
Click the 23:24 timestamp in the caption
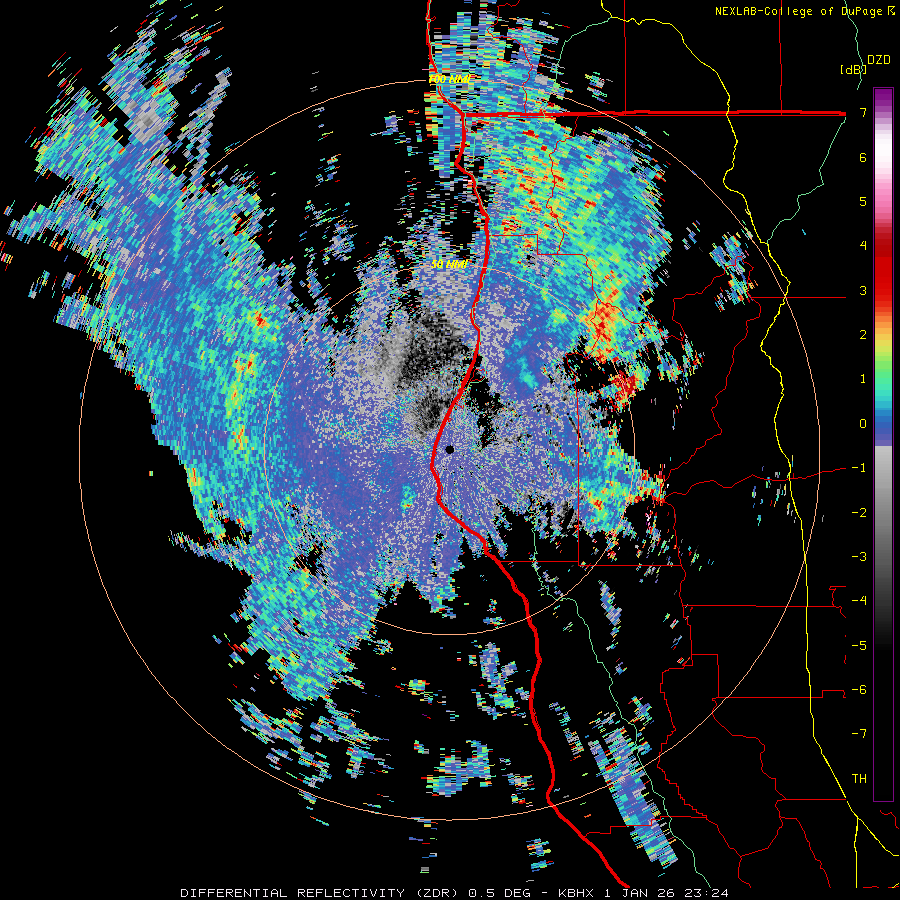(x=708, y=893)
